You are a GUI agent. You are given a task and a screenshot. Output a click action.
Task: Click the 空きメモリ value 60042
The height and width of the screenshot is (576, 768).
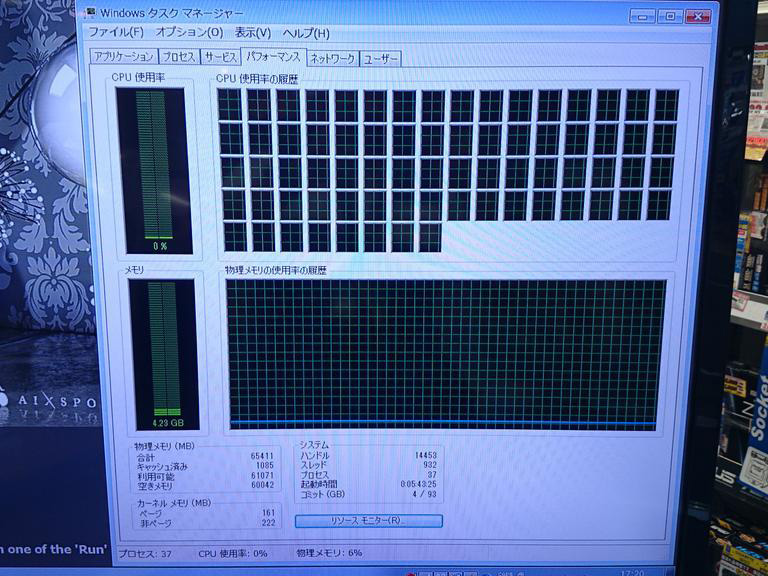coord(263,485)
